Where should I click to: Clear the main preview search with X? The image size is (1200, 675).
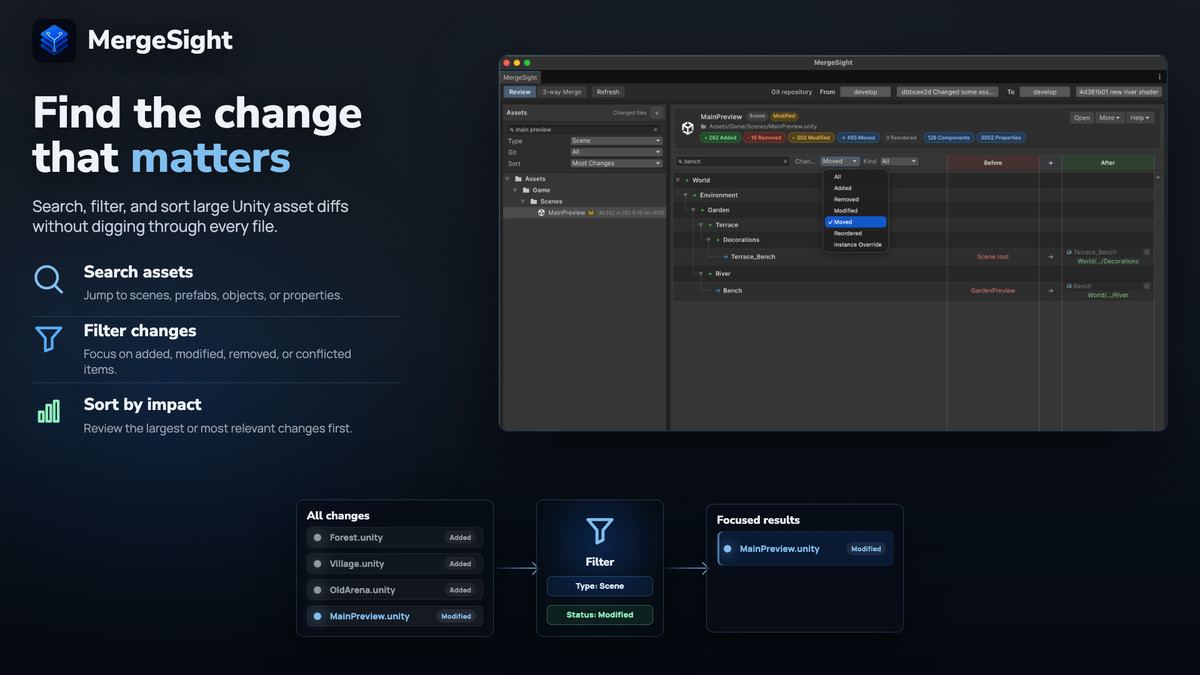tap(656, 130)
